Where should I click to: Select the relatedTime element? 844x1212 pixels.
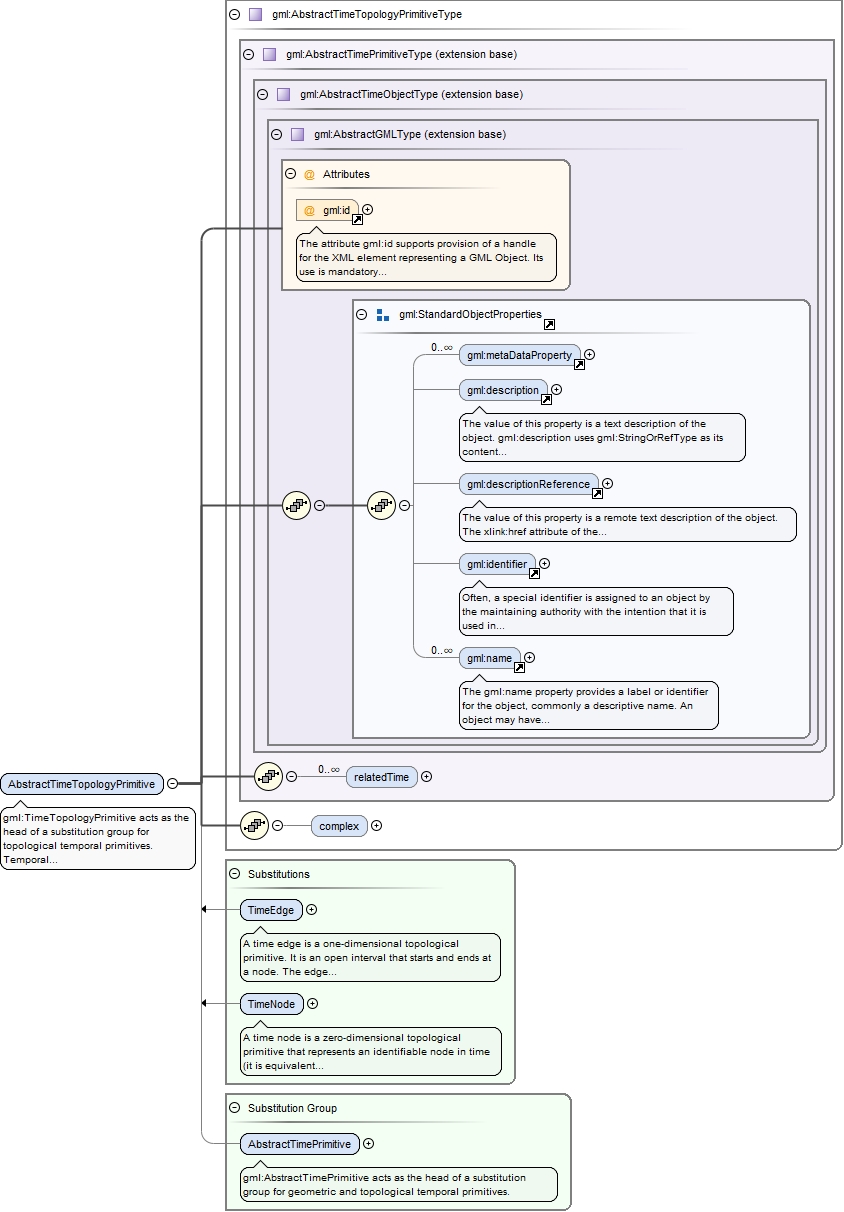pos(382,777)
